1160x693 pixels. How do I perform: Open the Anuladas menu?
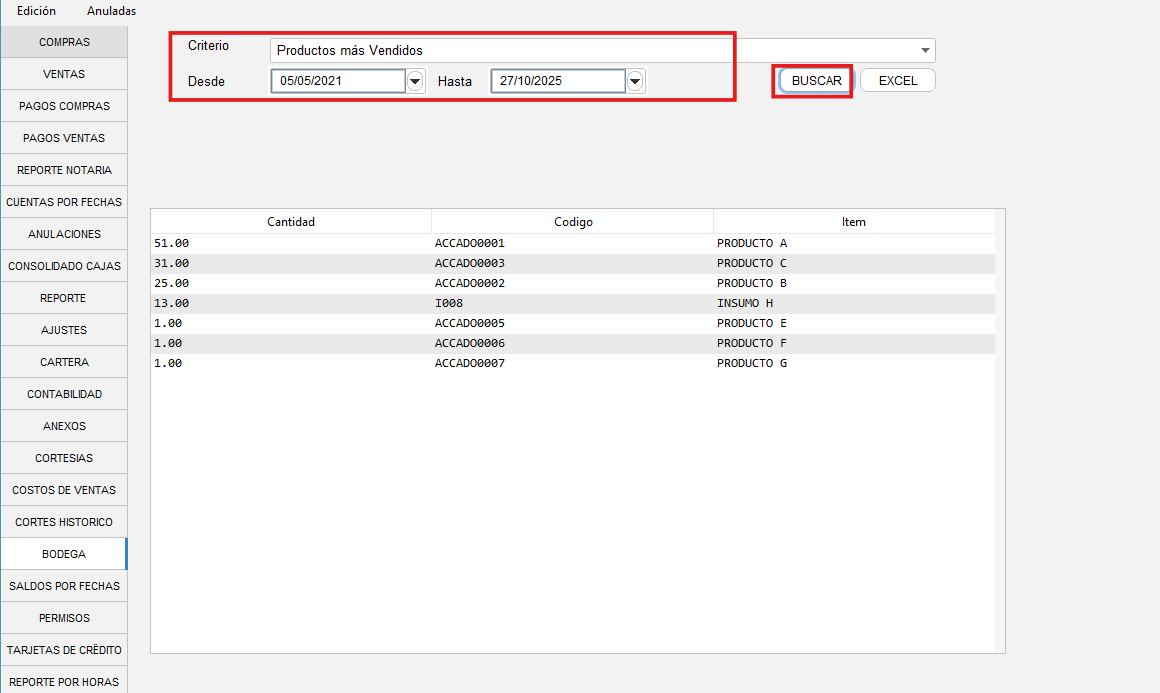pyautogui.click(x=111, y=11)
